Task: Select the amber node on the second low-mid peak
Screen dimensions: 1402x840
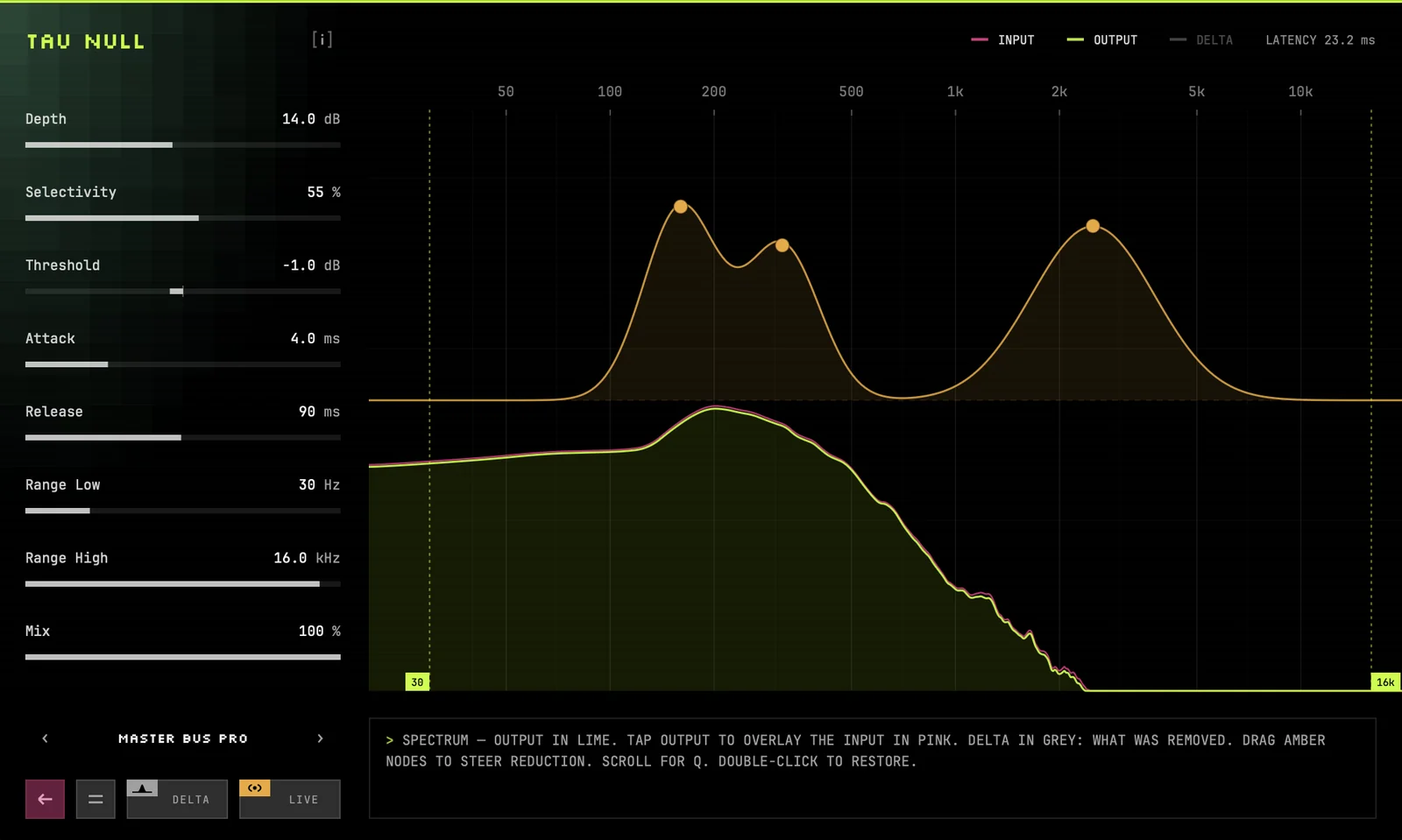Action: tap(782, 245)
